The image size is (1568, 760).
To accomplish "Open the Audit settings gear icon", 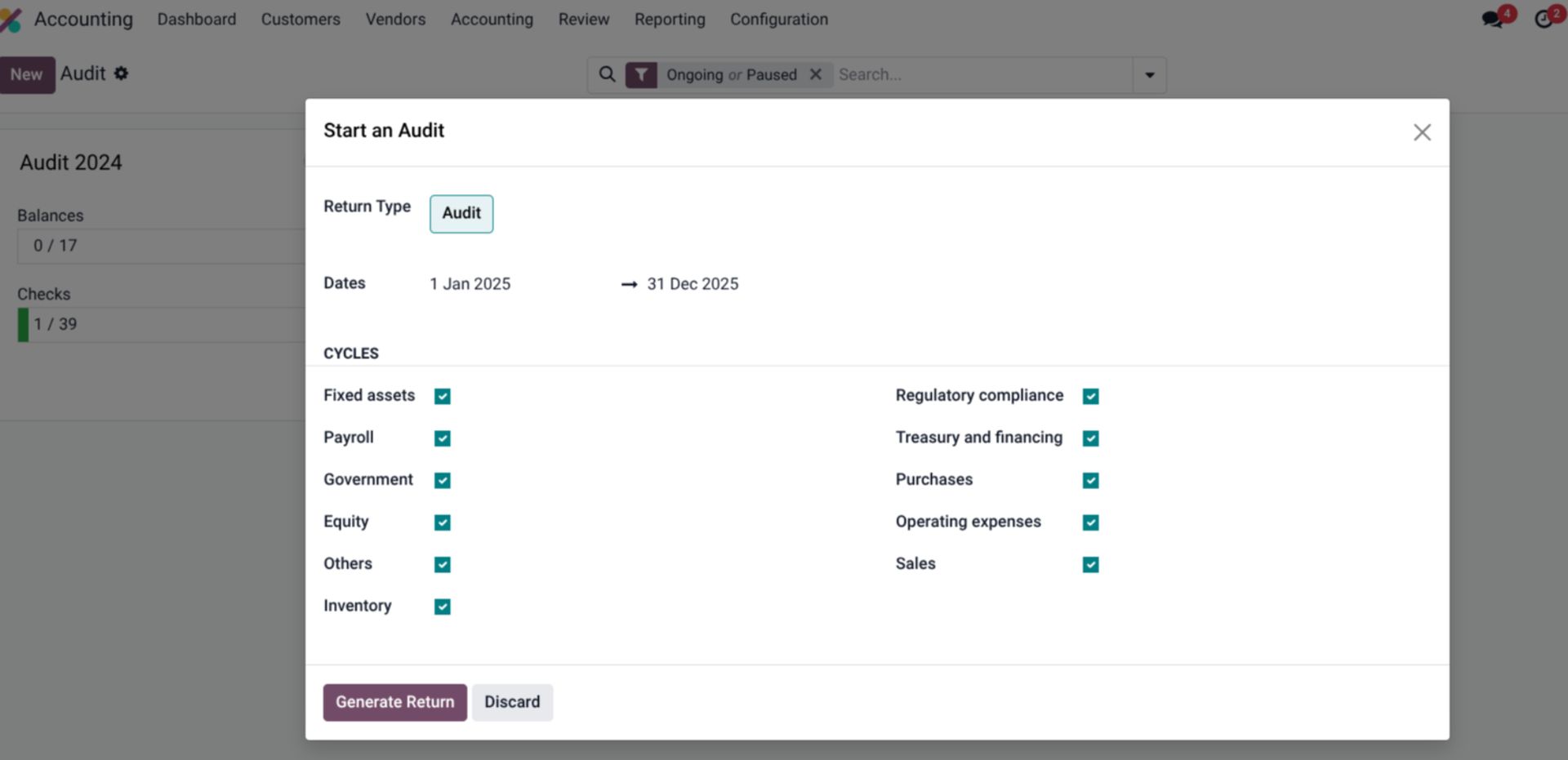I will [x=121, y=73].
